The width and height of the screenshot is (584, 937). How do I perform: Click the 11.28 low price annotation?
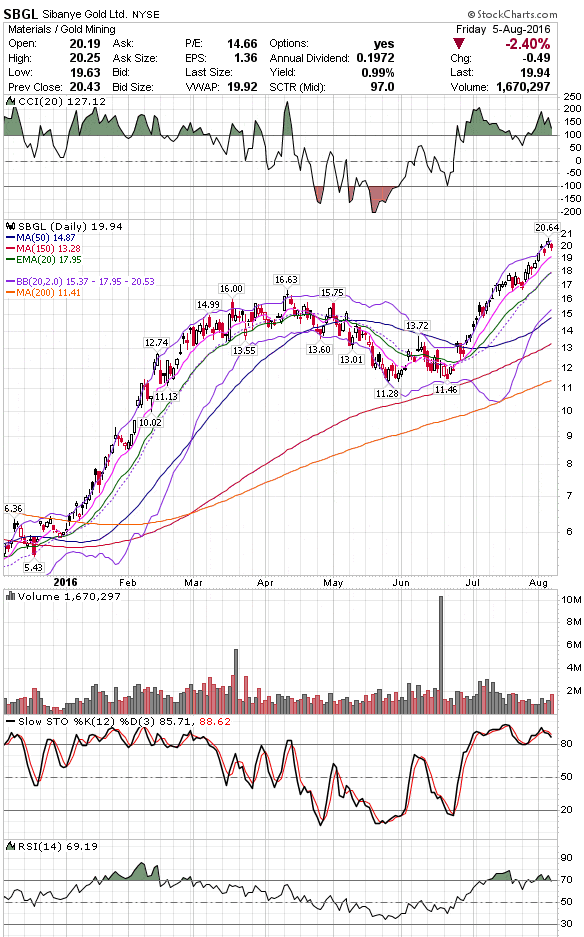[387, 393]
